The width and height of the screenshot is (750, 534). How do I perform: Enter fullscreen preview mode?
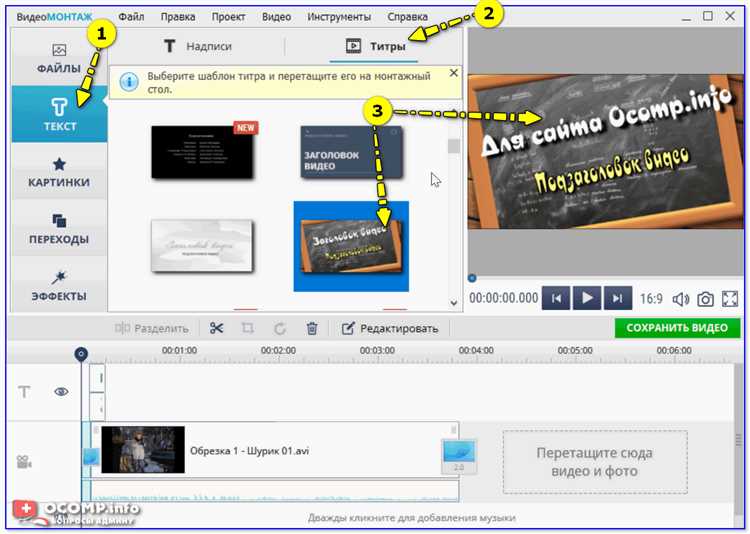[730, 298]
